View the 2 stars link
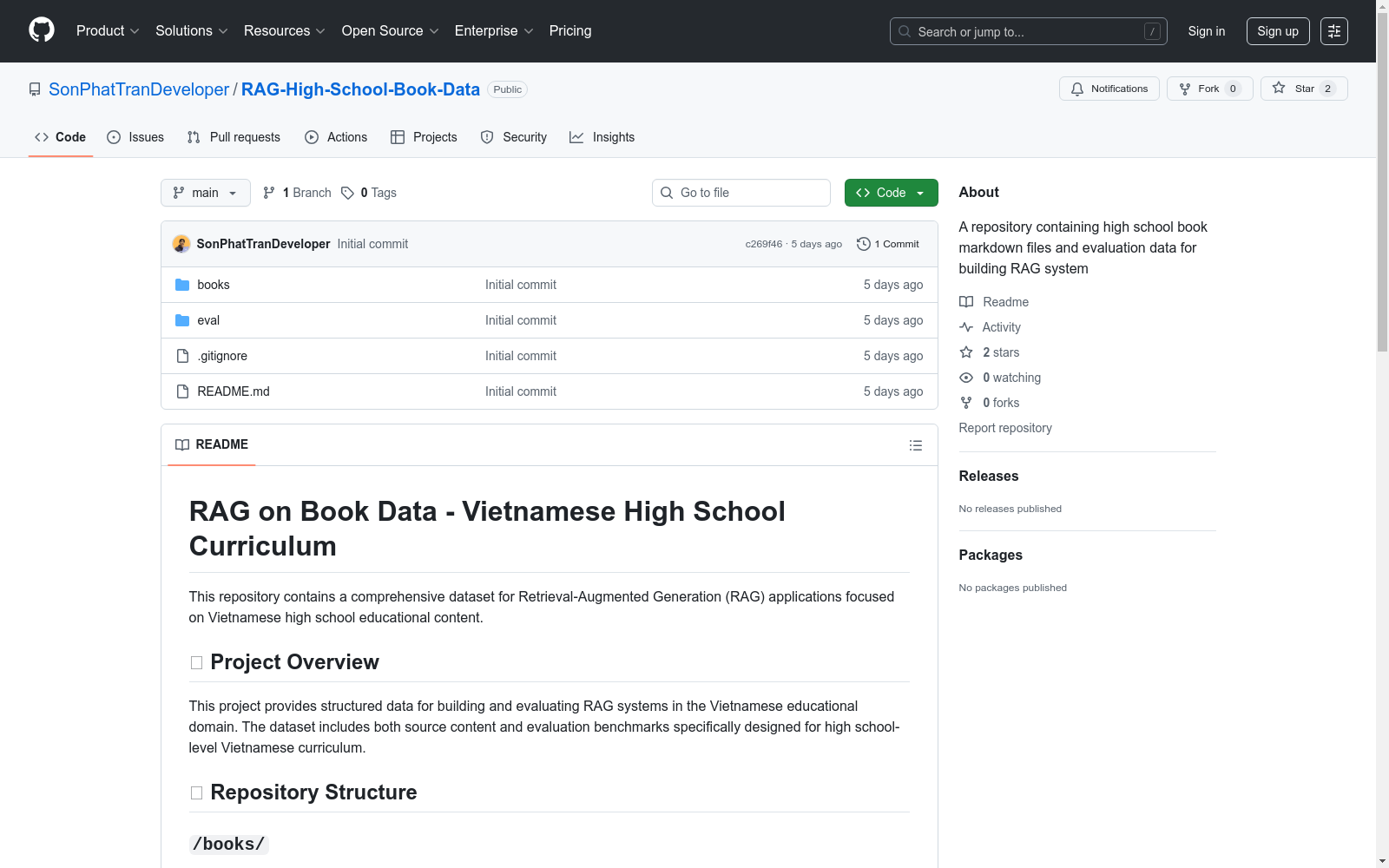Viewport: 1389px width, 868px height. (990, 352)
